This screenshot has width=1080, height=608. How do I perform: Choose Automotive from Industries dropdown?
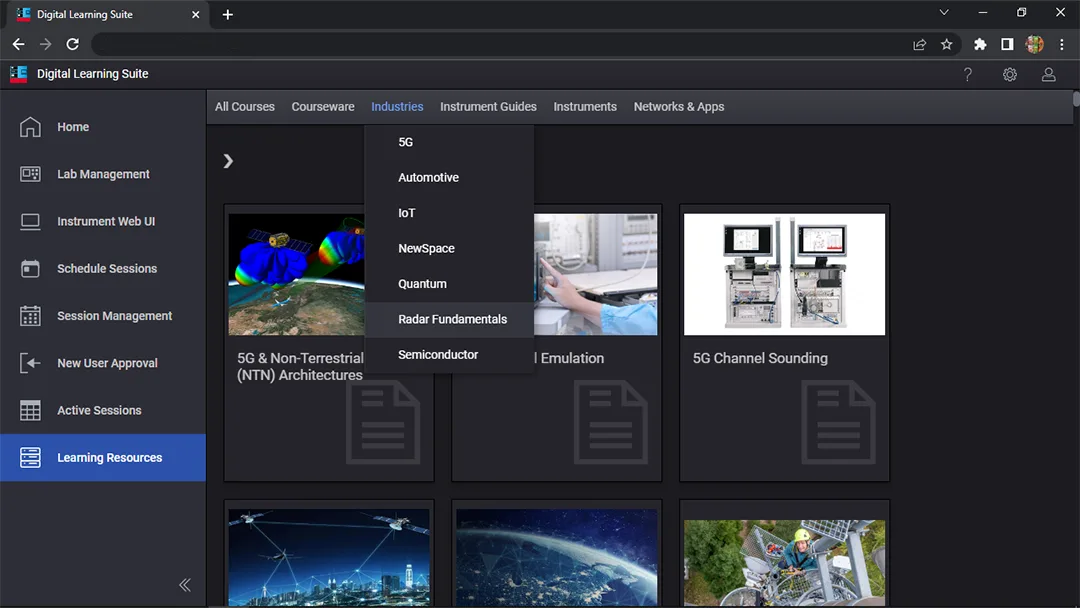(449, 178)
